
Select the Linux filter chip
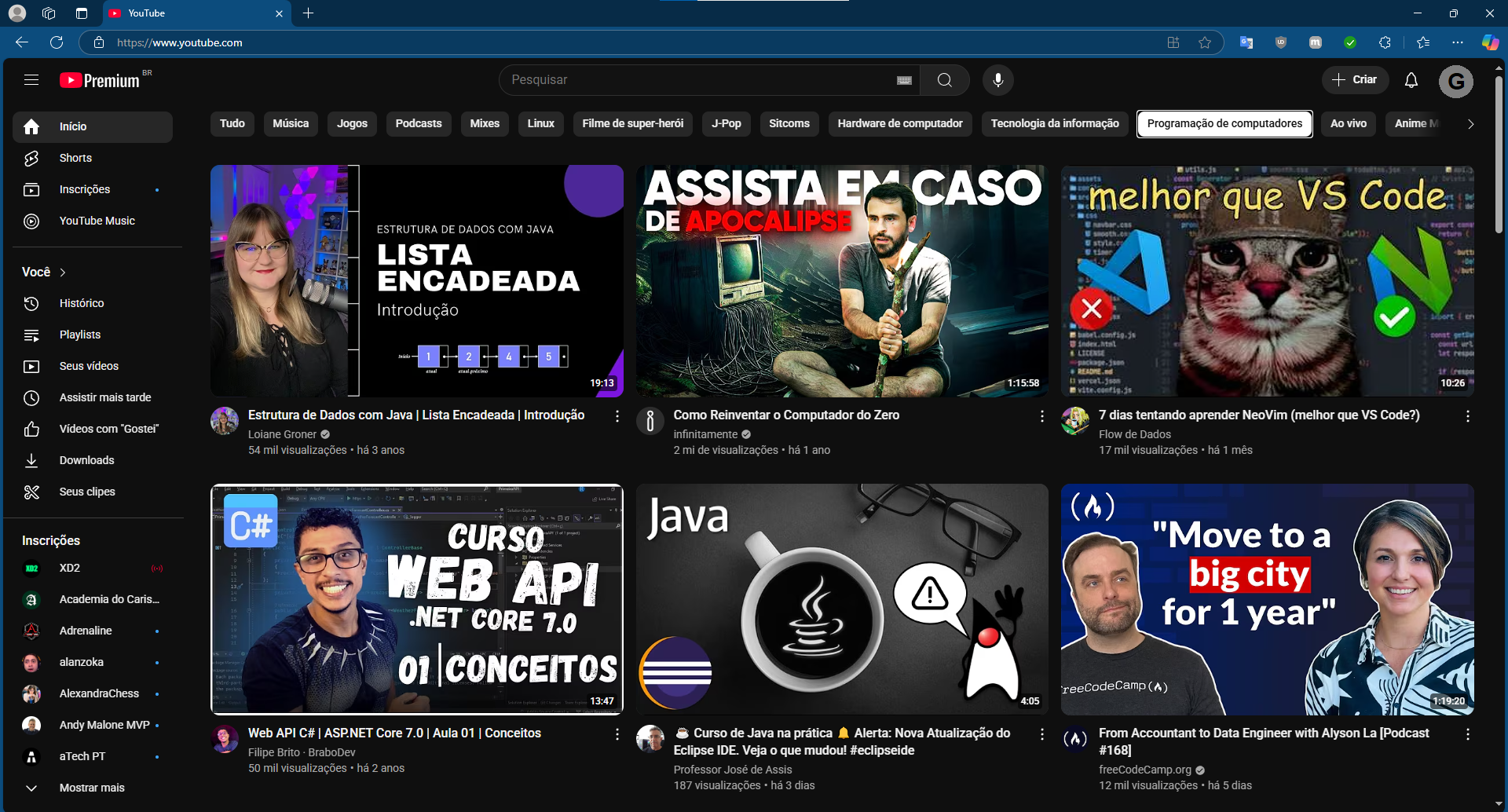tap(540, 124)
